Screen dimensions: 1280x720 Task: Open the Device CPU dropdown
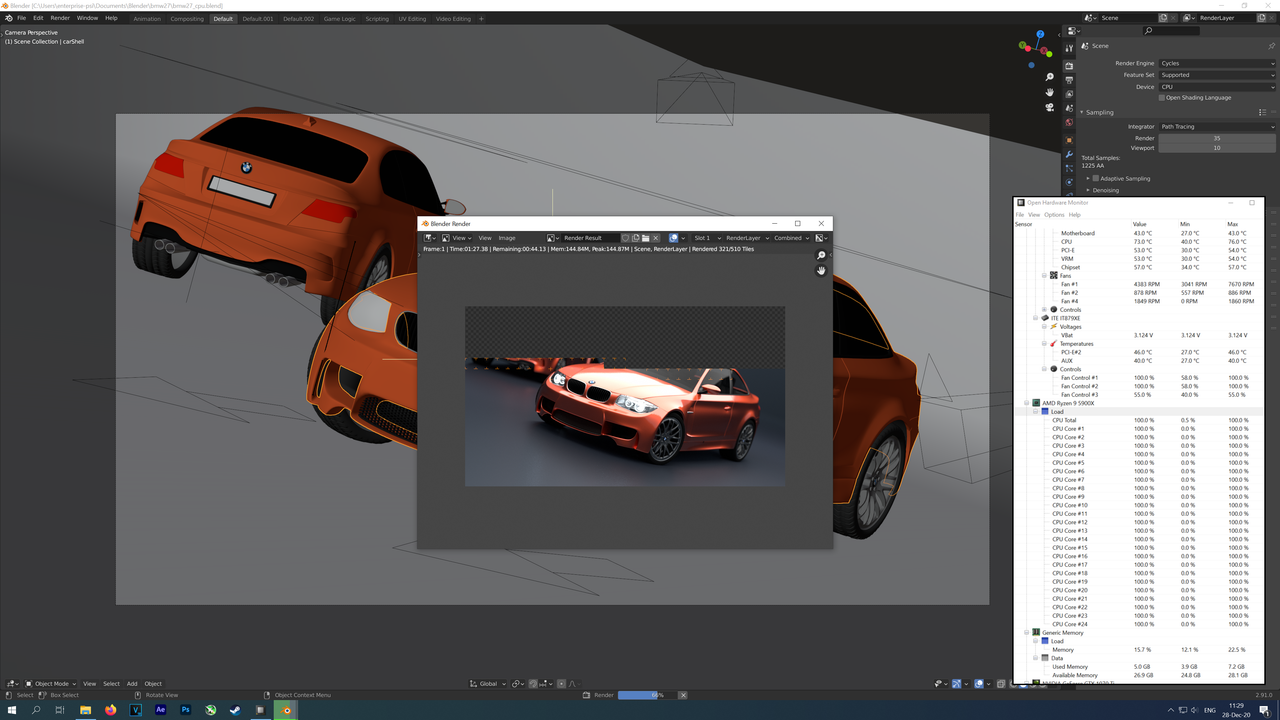[1217, 87]
